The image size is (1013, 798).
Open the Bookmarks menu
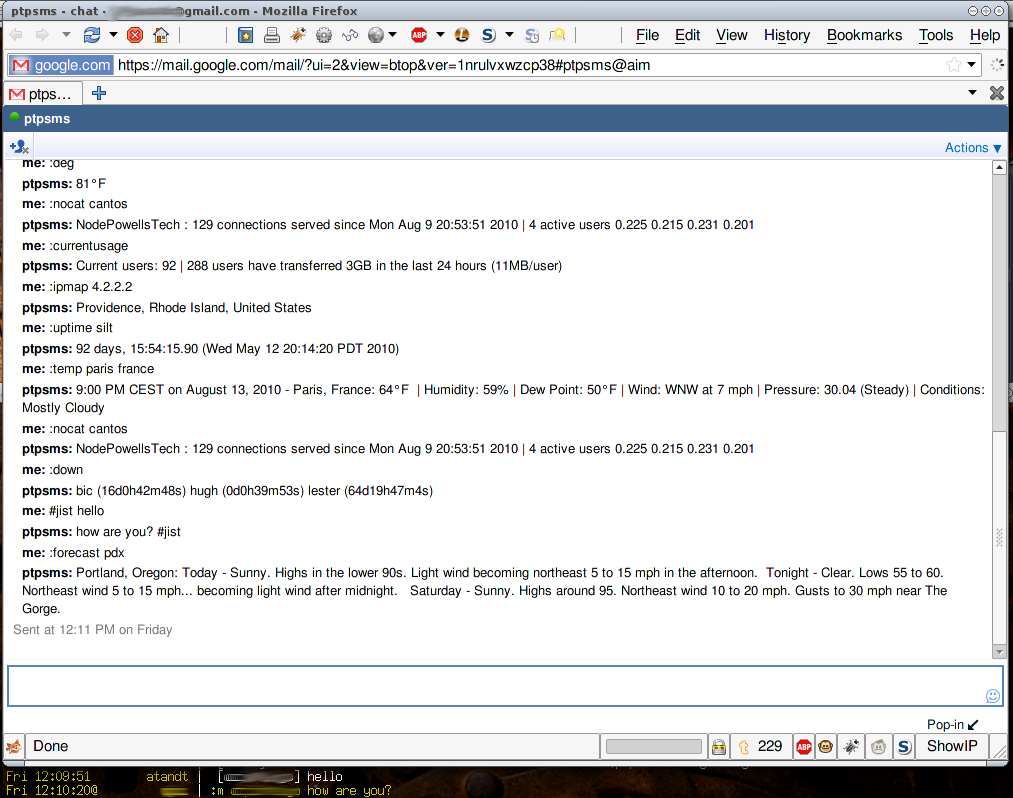[864, 35]
